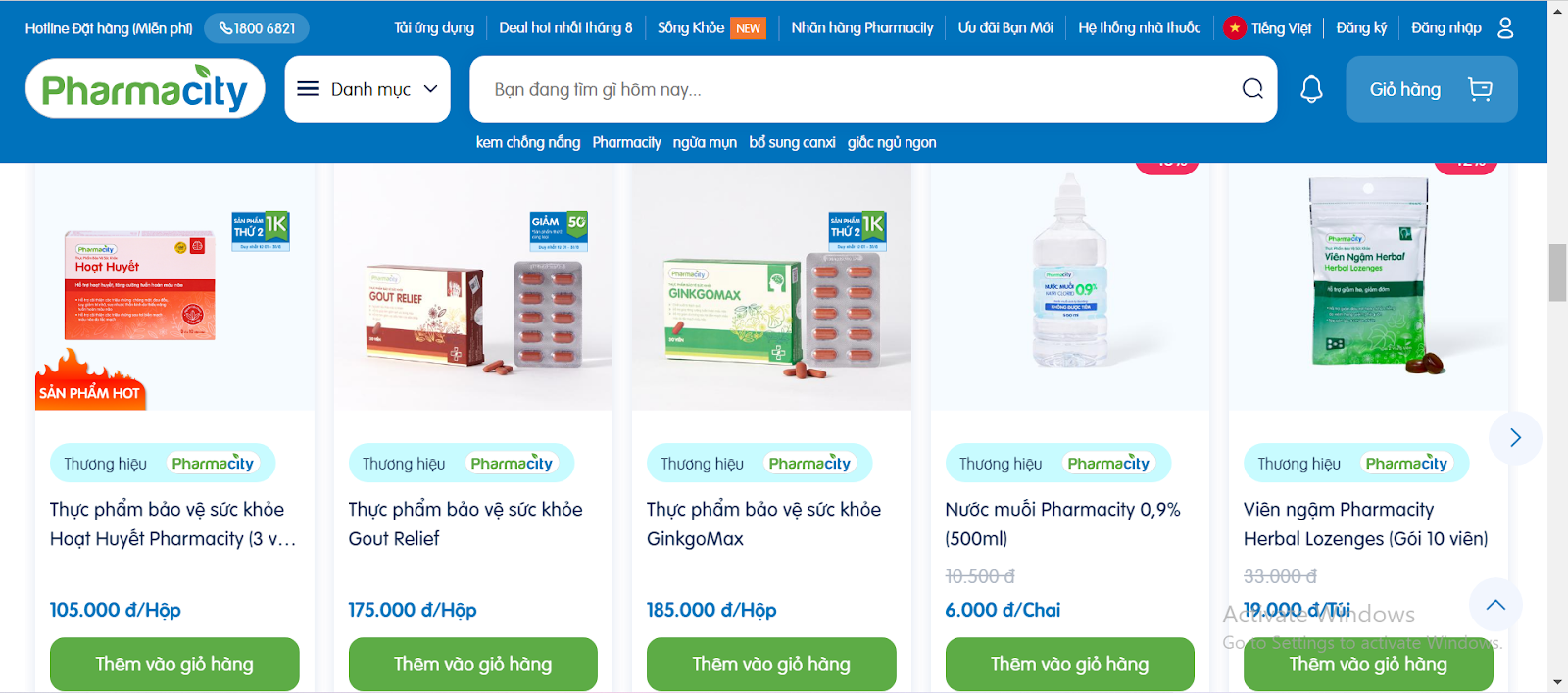Add Gout Relief to cart
Viewport: 1568px width, 693px height.
point(472,664)
